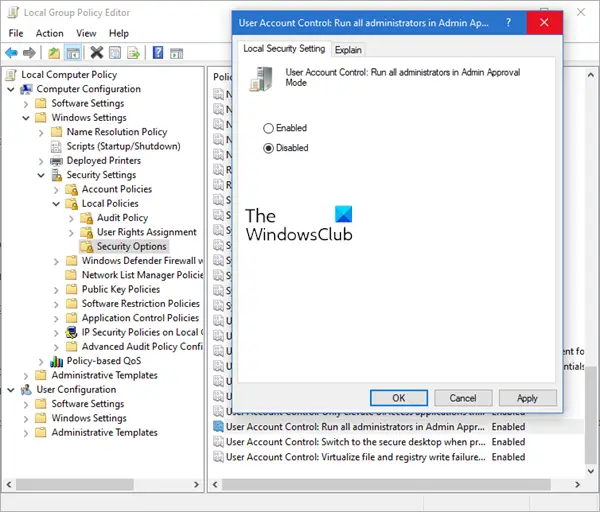Image resolution: width=600 pixels, height=512 pixels.
Task: Switch to the Explain tab
Action: coord(348,50)
